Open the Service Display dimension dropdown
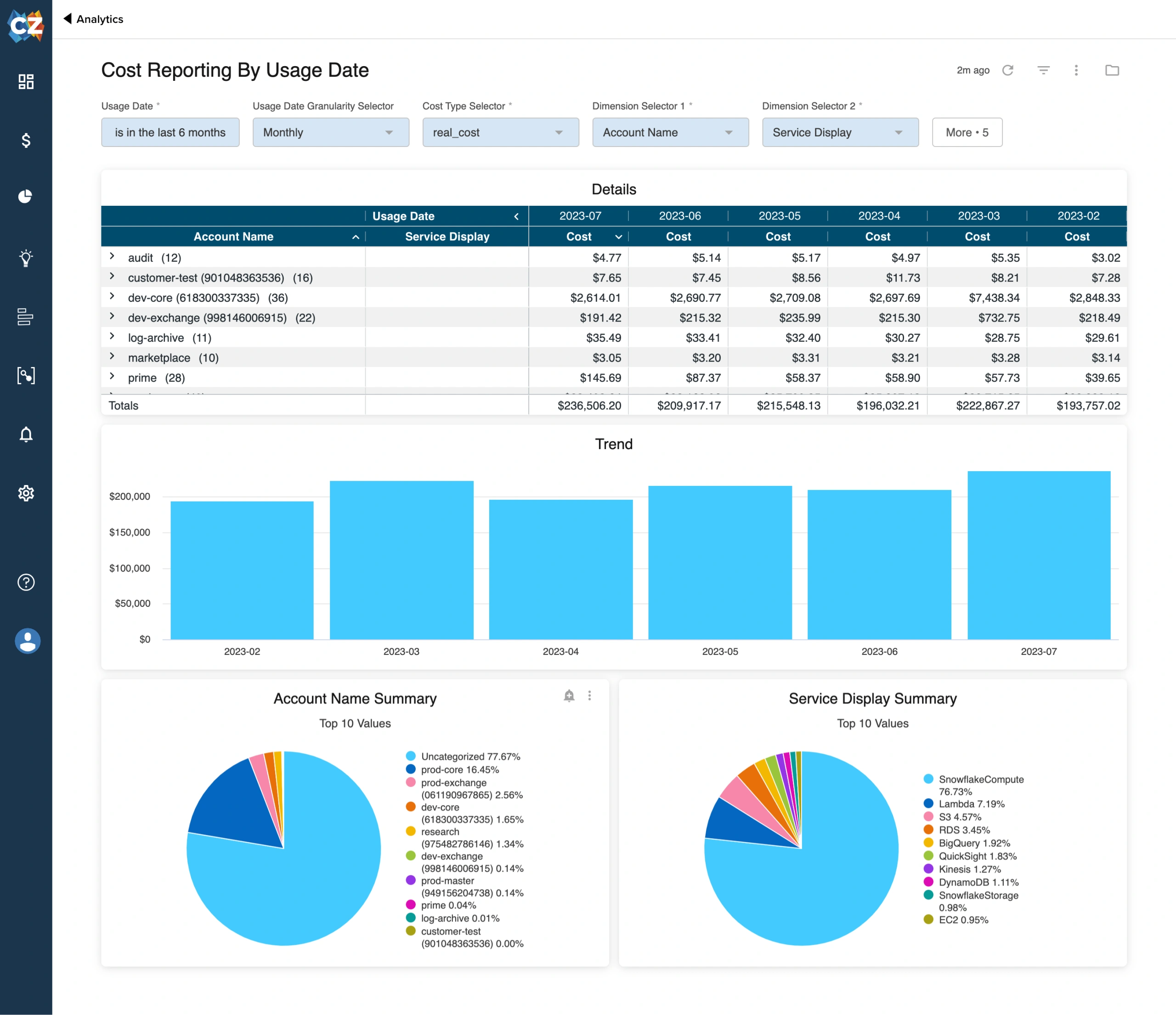 point(840,132)
